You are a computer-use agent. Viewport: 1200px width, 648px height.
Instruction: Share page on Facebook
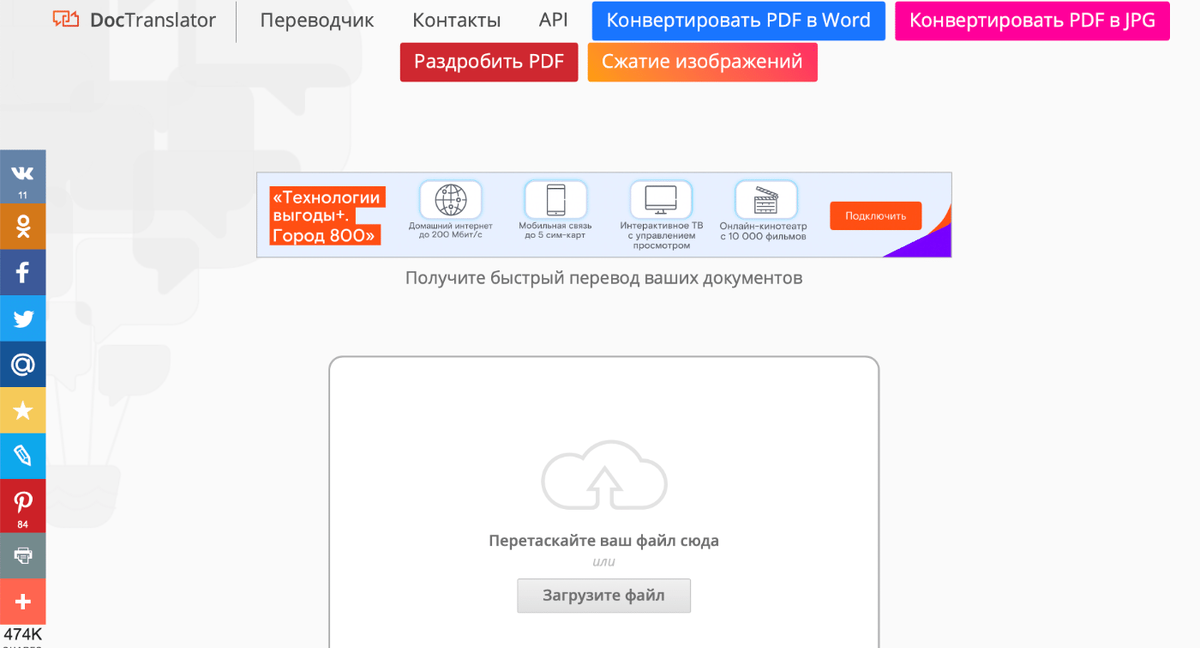point(23,272)
